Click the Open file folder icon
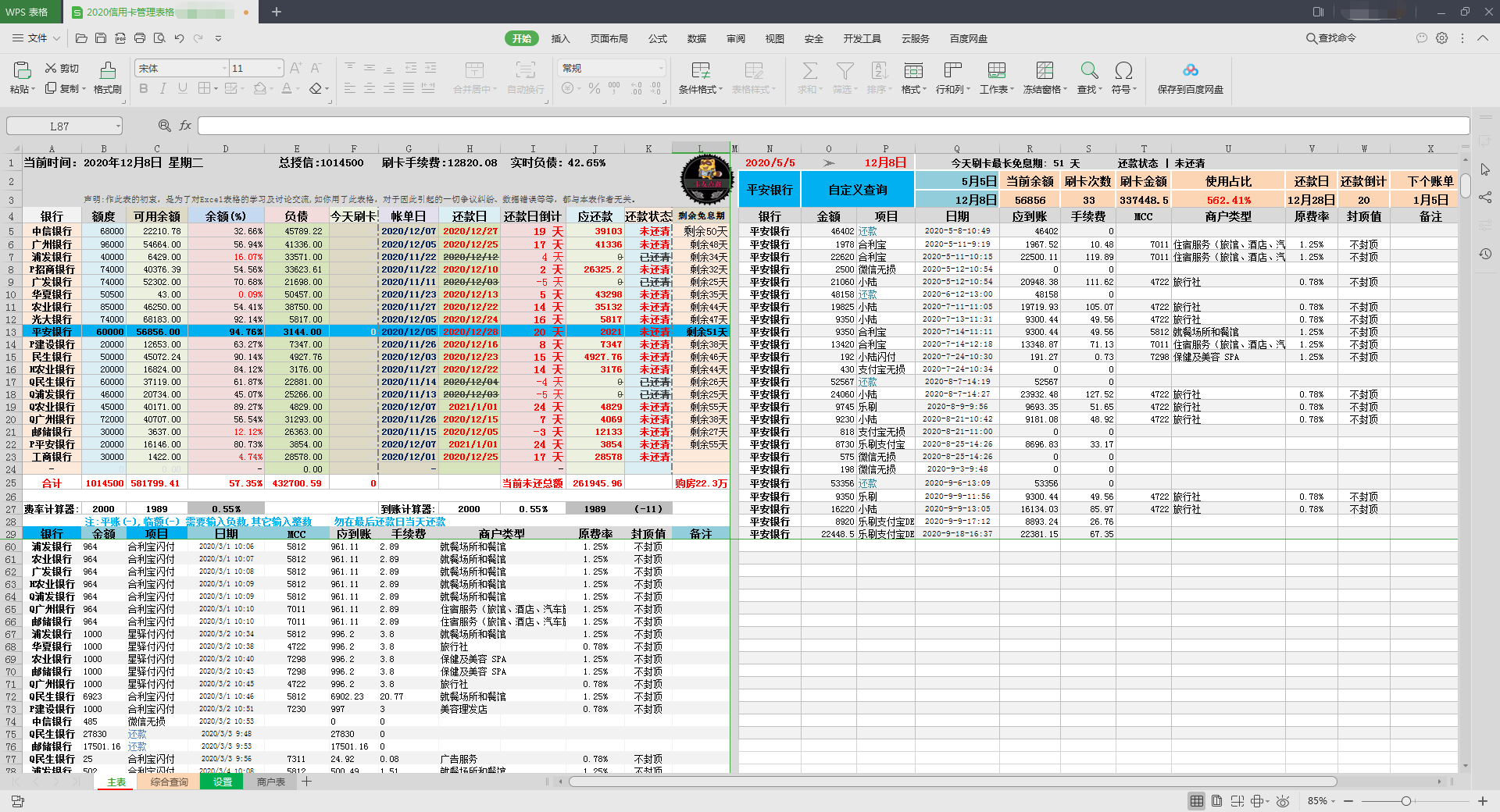 tap(81, 37)
